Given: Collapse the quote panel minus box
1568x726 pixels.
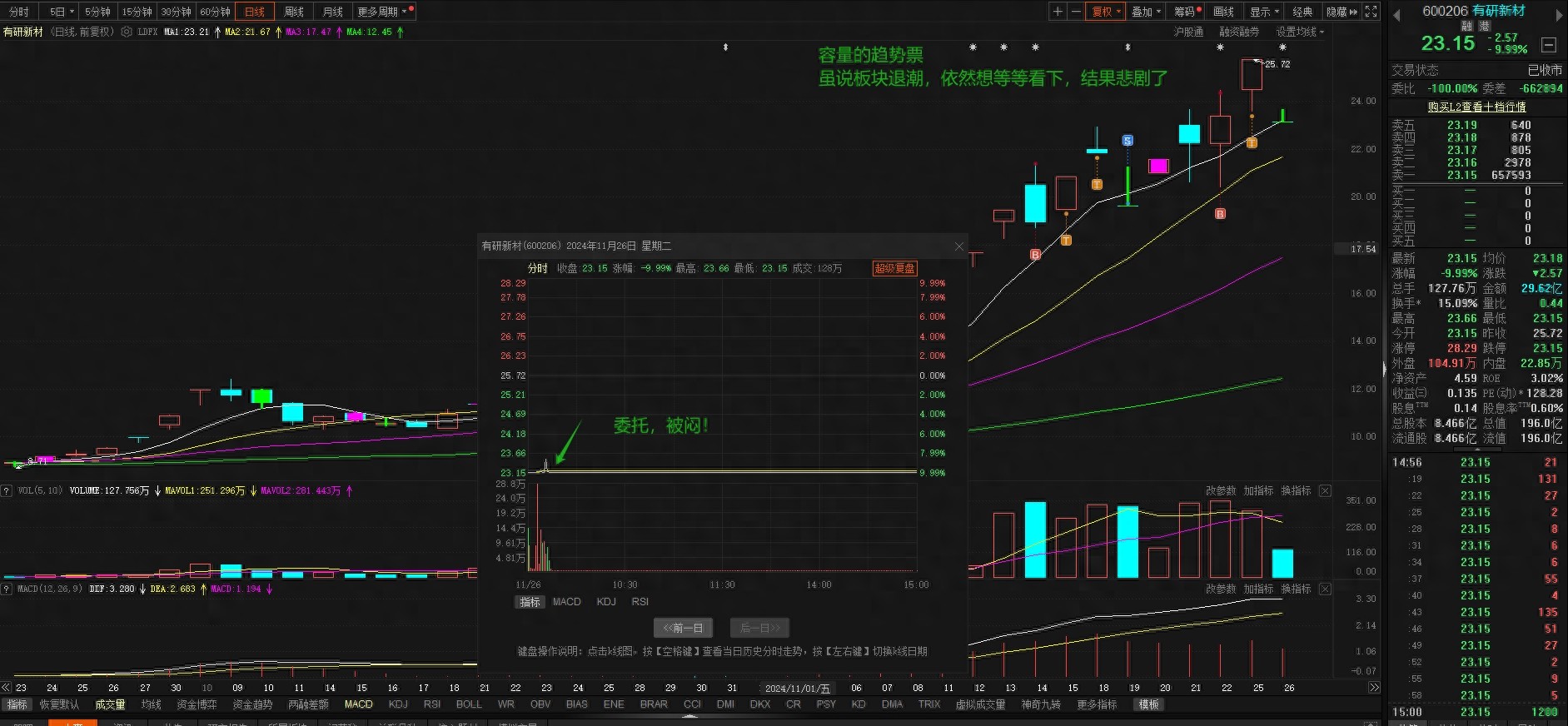Looking at the screenshot, I should (x=1549, y=45).
